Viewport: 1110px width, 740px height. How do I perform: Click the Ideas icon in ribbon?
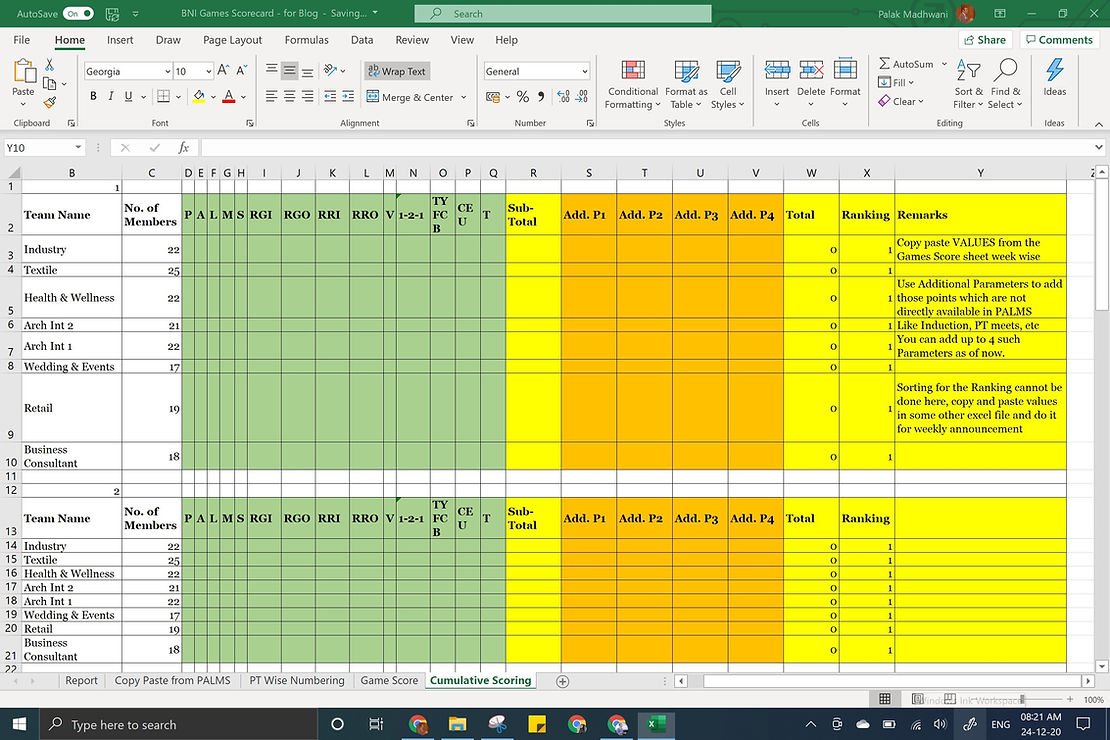coord(1054,71)
